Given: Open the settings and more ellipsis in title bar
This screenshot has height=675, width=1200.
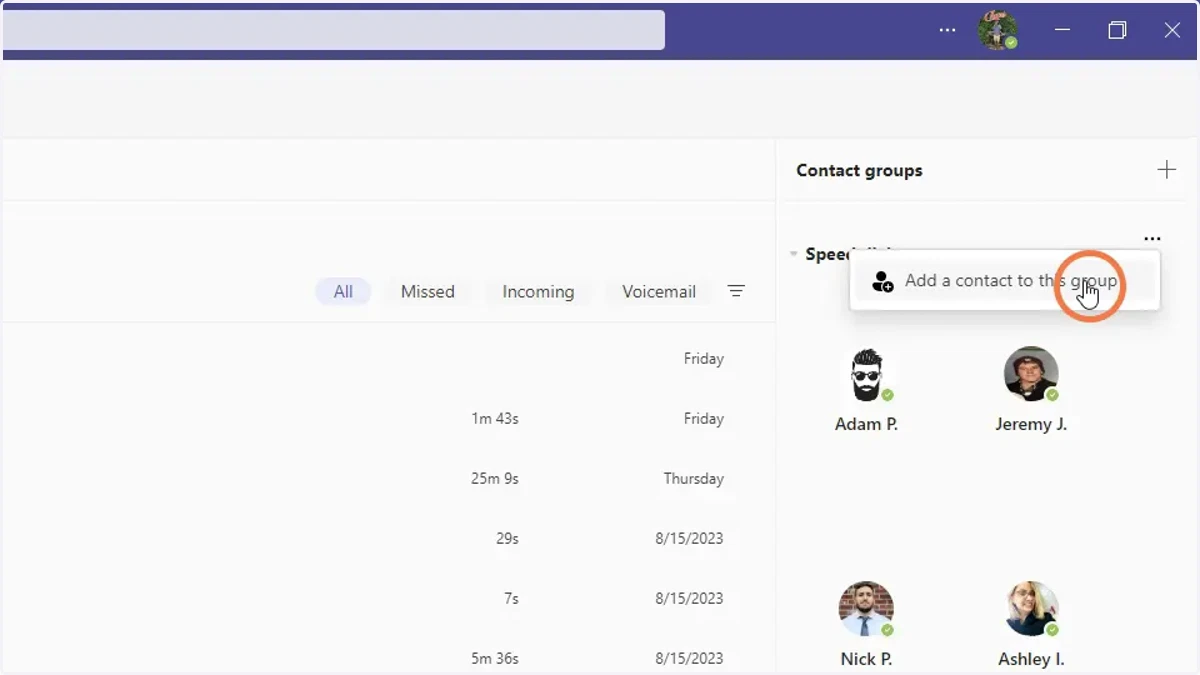Looking at the screenshot, I should 947,30.
